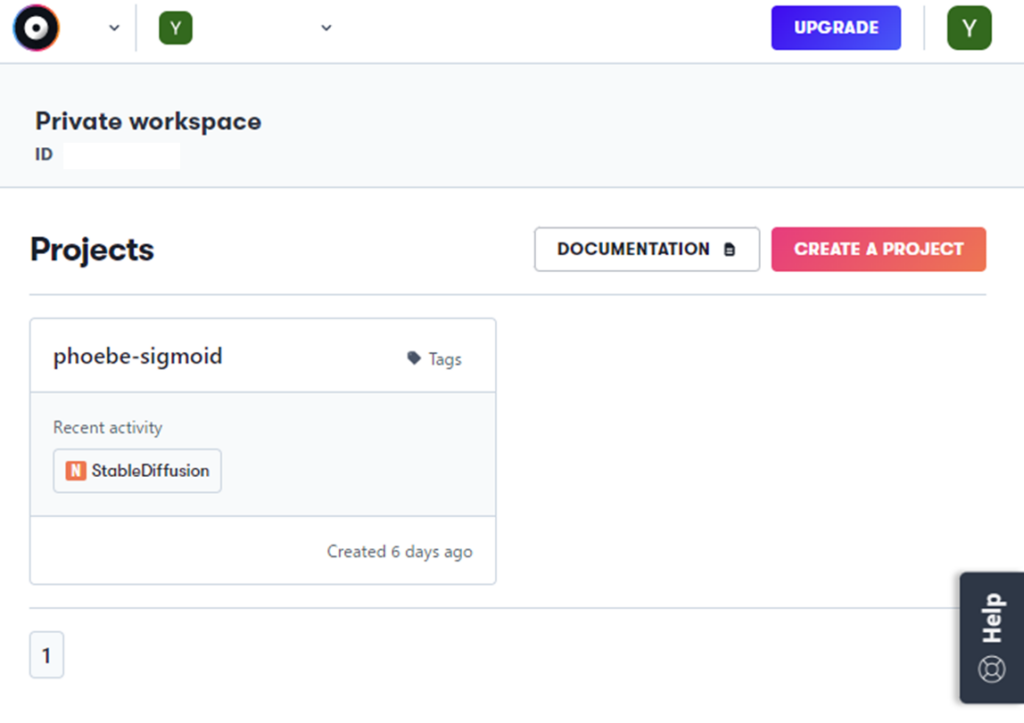
Task: Select the workspace ID value field
Action: coord(121,155)
